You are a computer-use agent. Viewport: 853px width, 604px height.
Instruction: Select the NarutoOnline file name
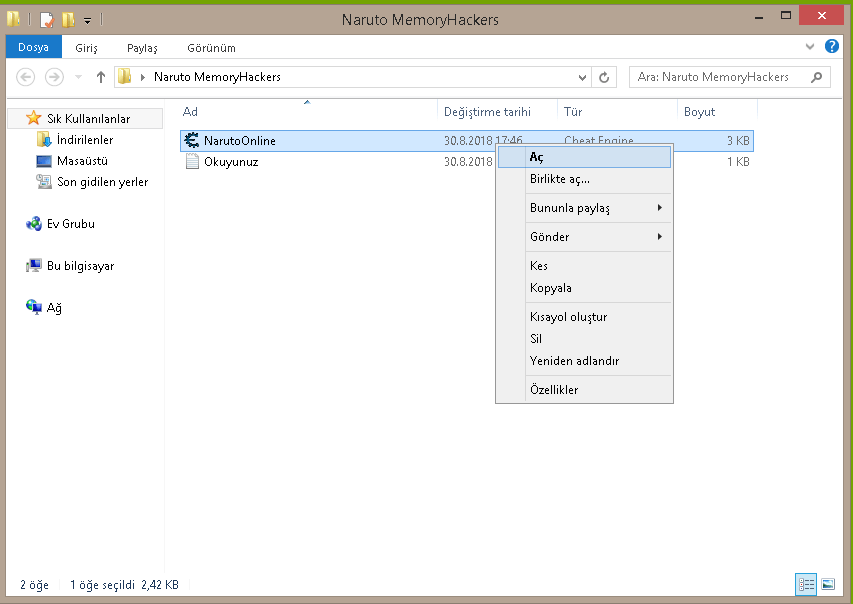239,141
